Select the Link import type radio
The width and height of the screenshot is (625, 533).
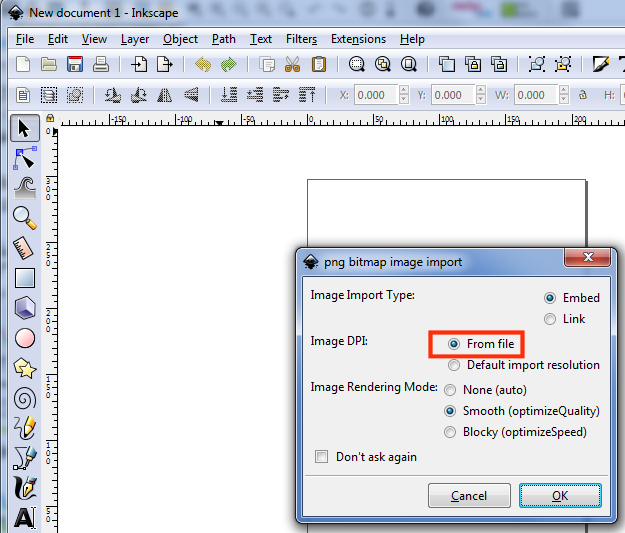550,319
